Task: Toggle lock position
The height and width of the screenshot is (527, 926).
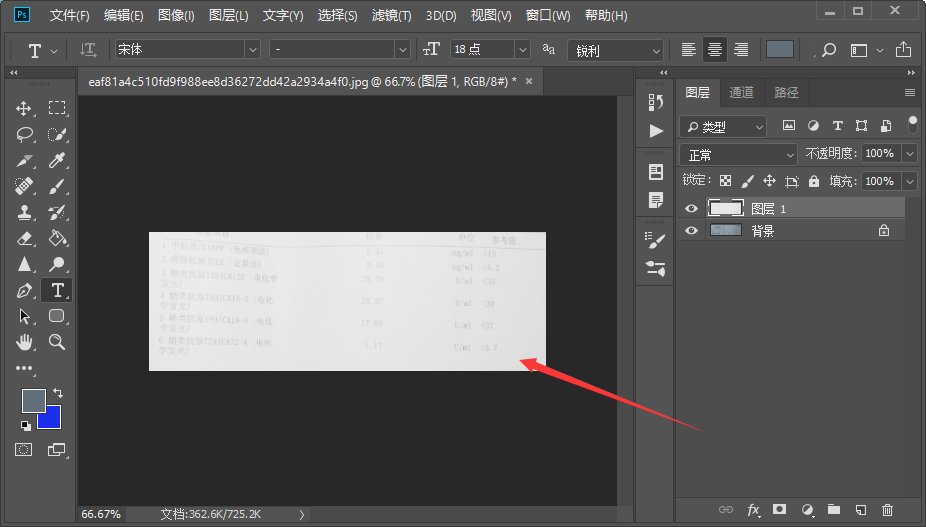Action: pos(769,181)
